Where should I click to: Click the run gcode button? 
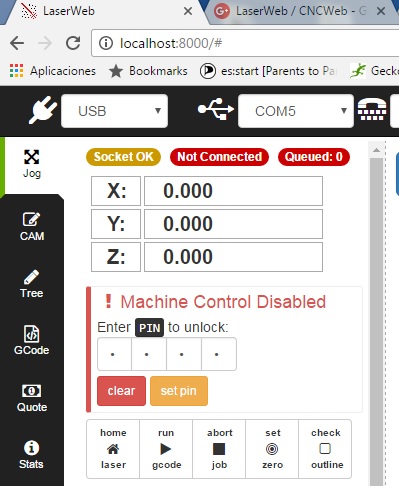166,449
